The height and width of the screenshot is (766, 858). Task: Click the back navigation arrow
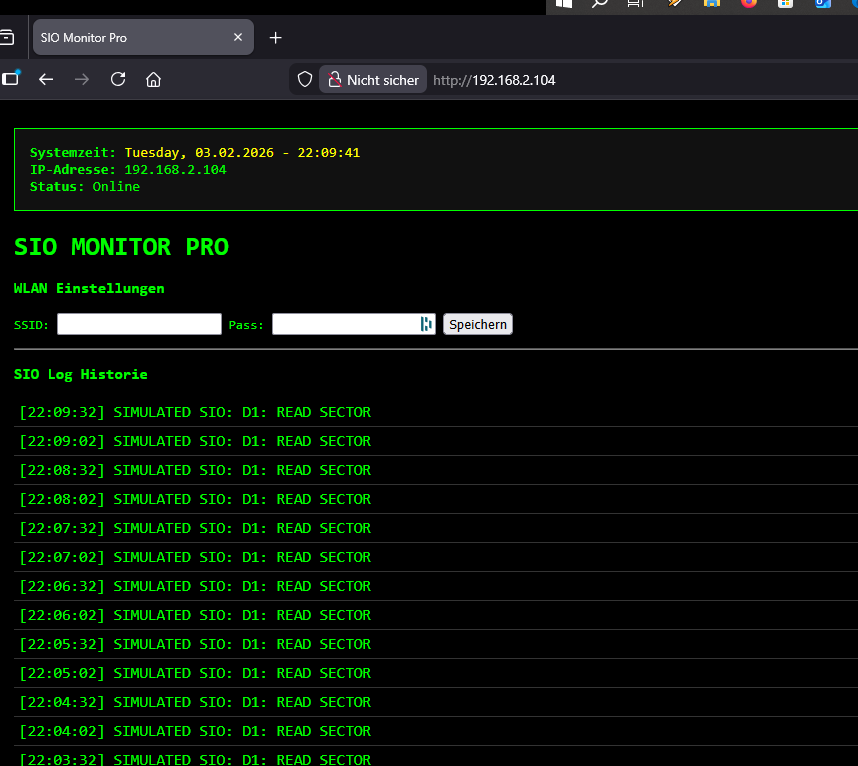point(46,79)
